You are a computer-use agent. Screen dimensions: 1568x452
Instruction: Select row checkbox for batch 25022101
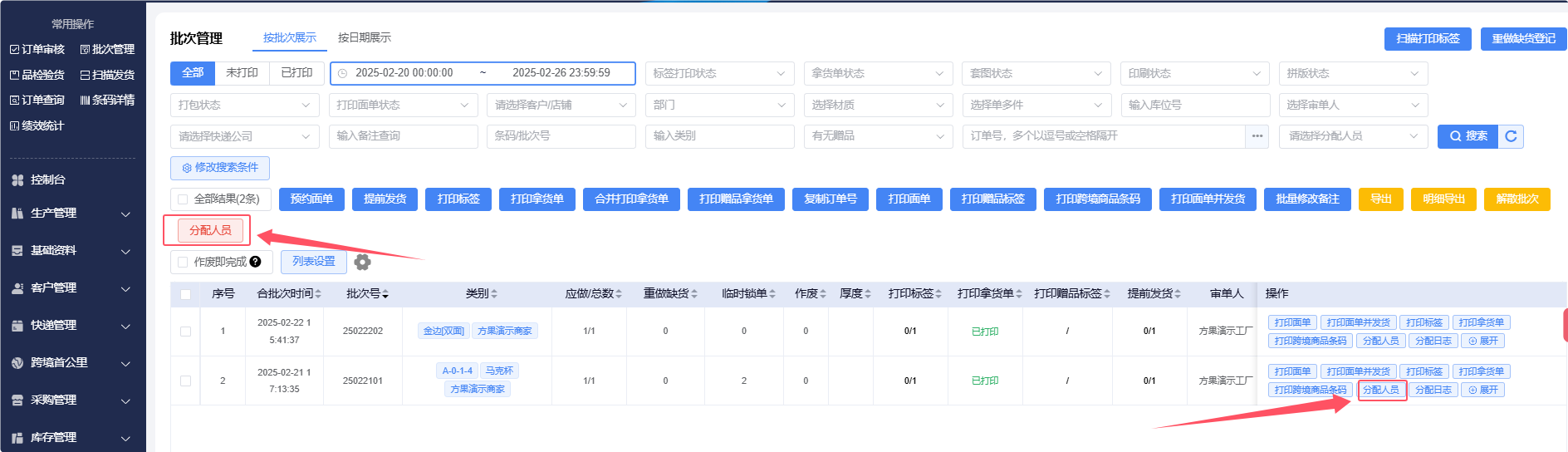185,381
